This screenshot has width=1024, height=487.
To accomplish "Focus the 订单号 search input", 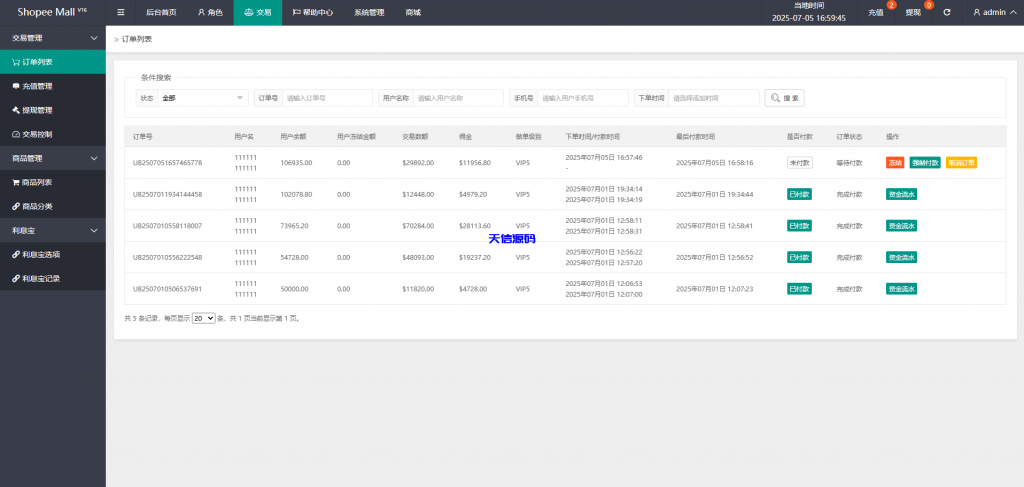I will pyautogui.click(x=327, y=98).
